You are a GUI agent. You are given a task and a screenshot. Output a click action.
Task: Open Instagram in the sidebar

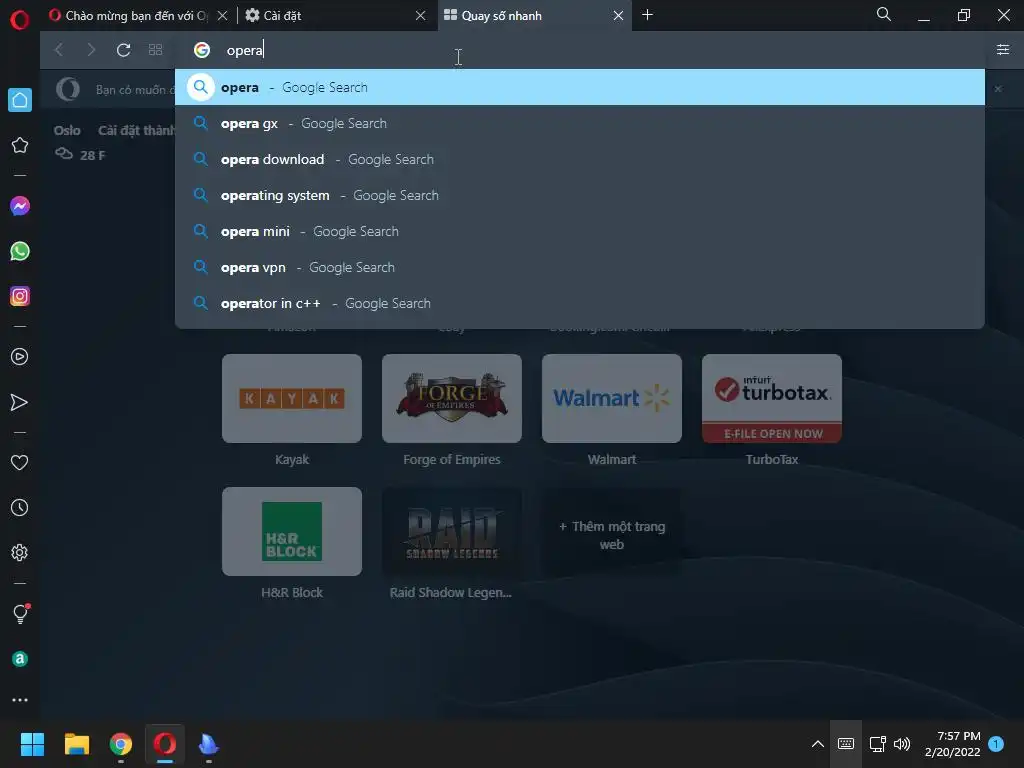pyautogui.click(x=20, y=296)
